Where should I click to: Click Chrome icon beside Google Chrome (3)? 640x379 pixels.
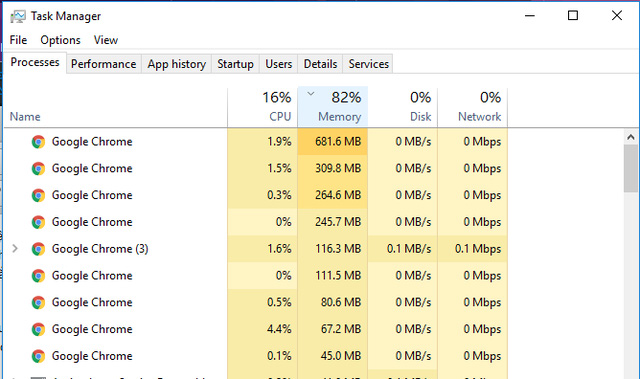(x=38, y=249)
